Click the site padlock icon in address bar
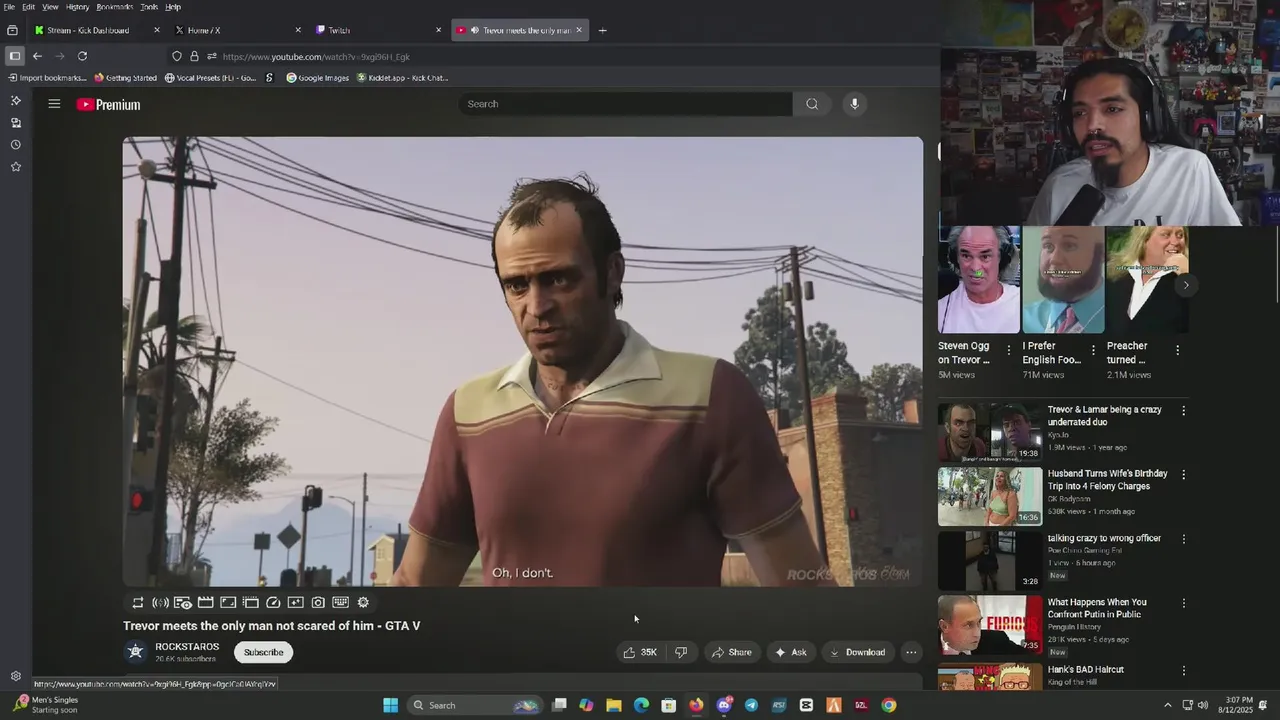The height and width of the screenshot is (720, 1280). (x=194, y=56)
